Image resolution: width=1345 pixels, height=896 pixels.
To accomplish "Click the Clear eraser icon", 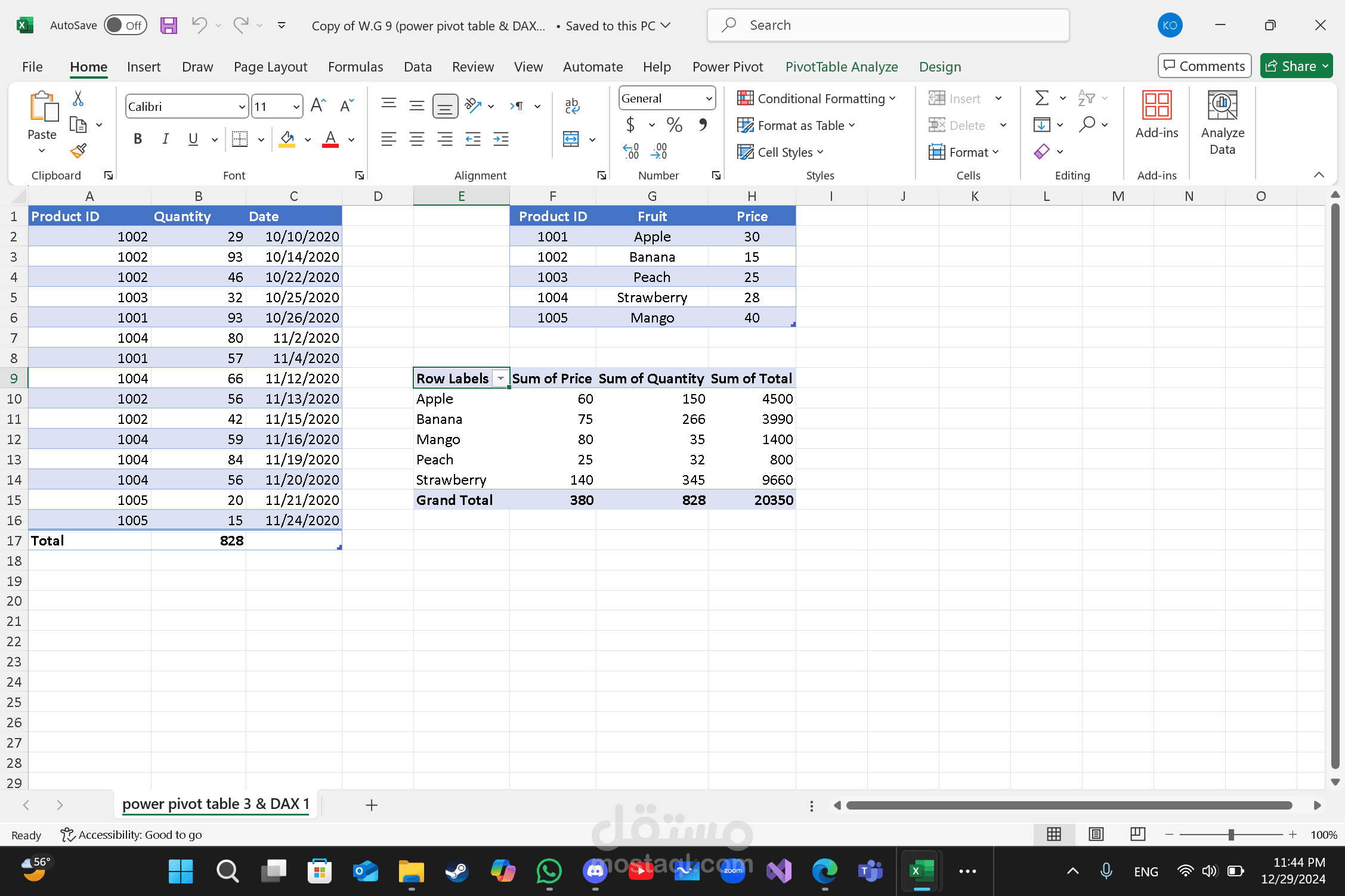I will (x=1042, y=151).
